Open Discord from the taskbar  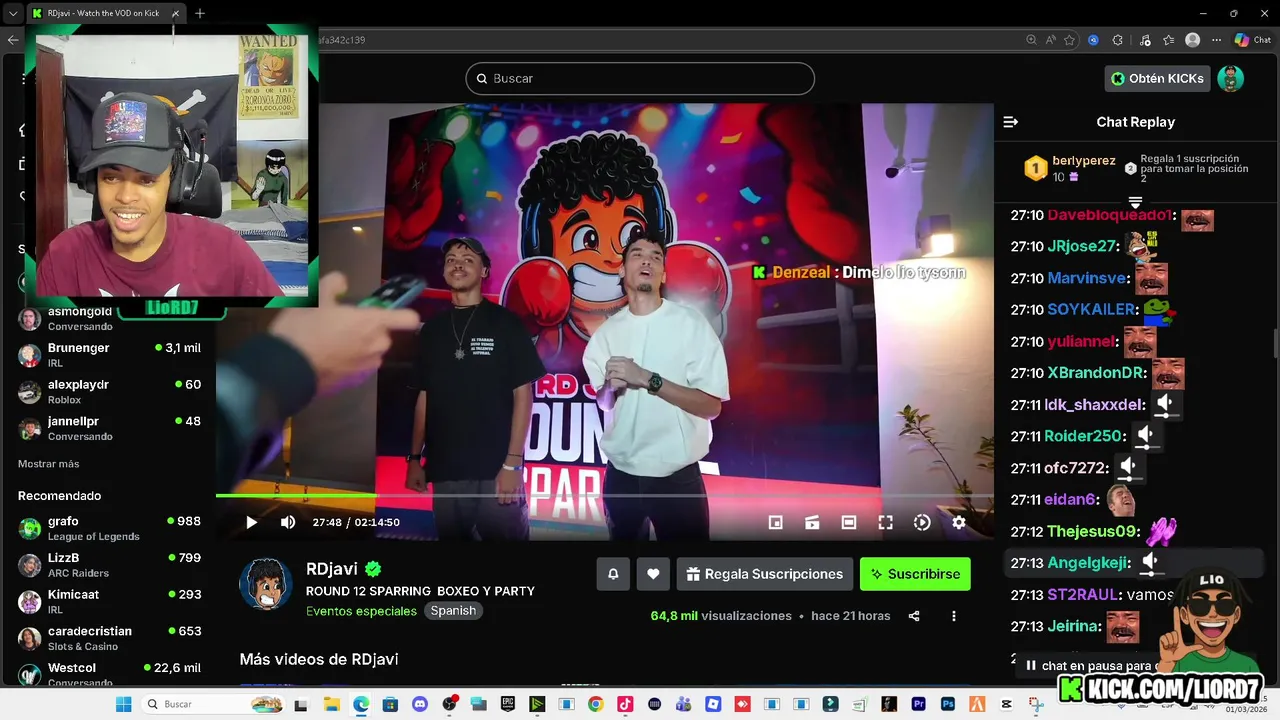[420, 704]
